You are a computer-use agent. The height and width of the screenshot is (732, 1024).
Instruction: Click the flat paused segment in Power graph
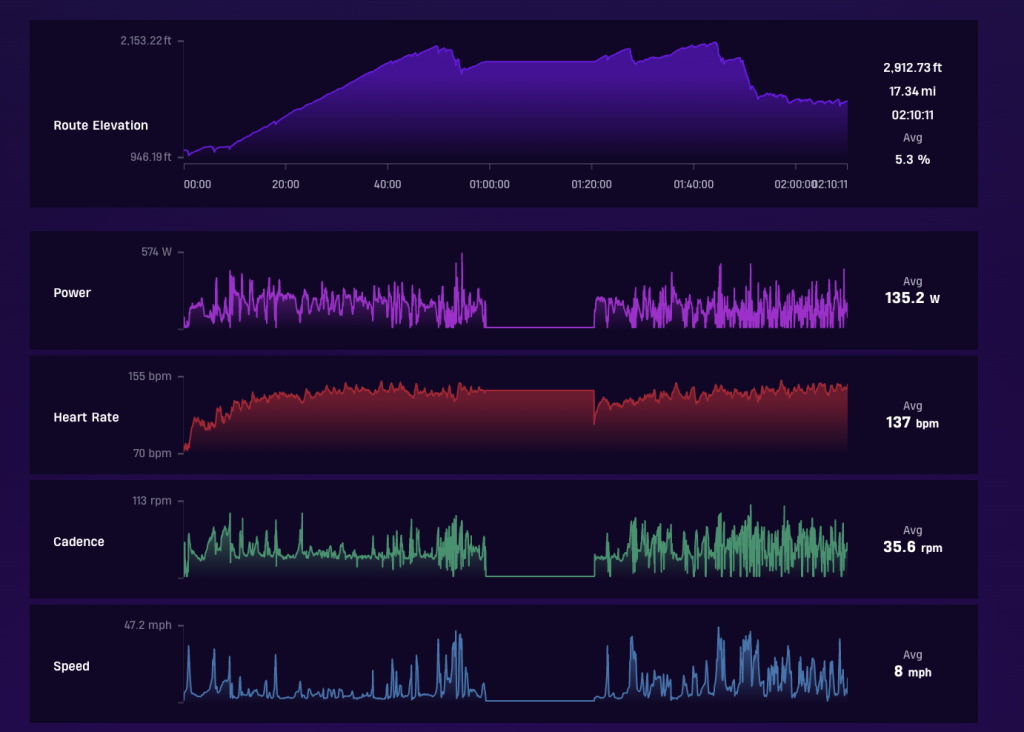click(x=539, y=326)
